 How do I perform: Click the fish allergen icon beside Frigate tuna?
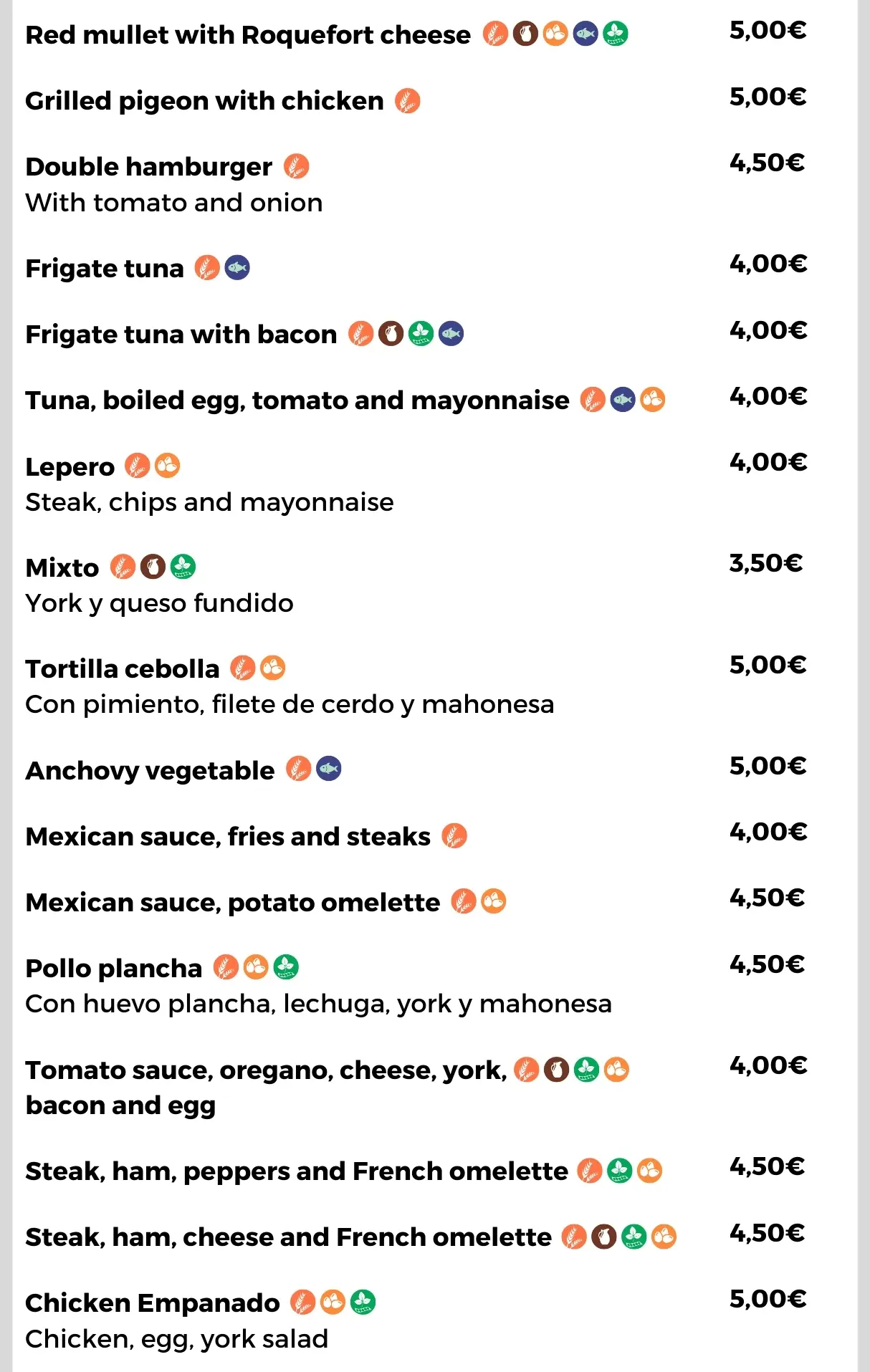[x=237, y=269]
